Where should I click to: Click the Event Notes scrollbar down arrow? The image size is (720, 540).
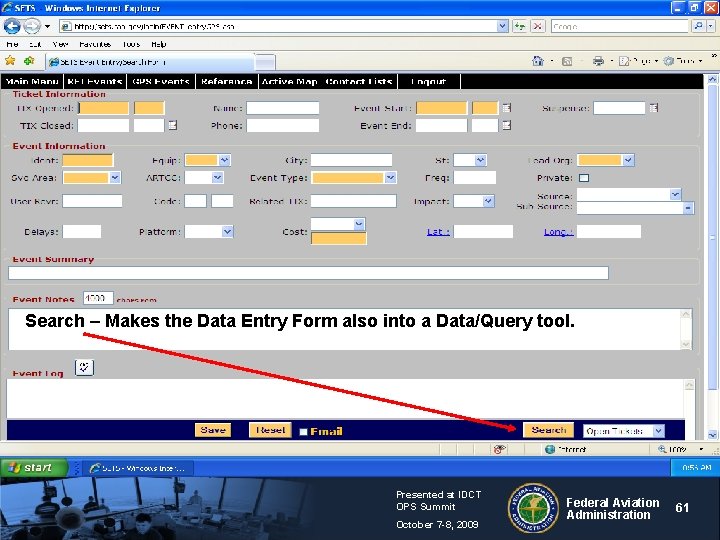(686, 344)
